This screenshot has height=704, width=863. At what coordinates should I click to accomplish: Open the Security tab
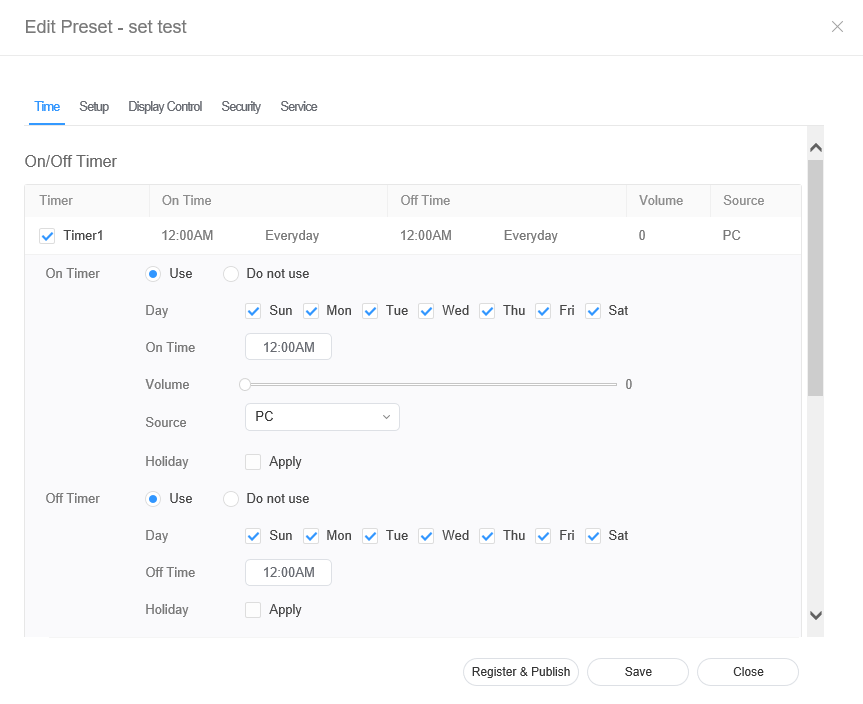(241, 107)
